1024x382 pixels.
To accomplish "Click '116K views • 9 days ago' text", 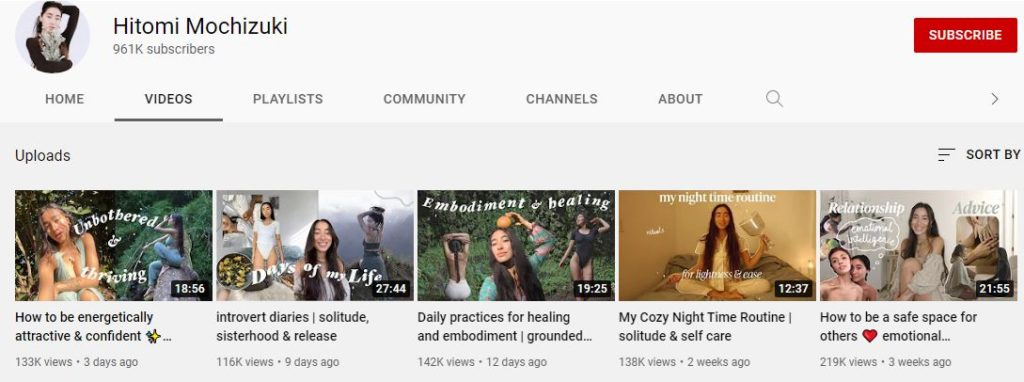I will [278, 362].
